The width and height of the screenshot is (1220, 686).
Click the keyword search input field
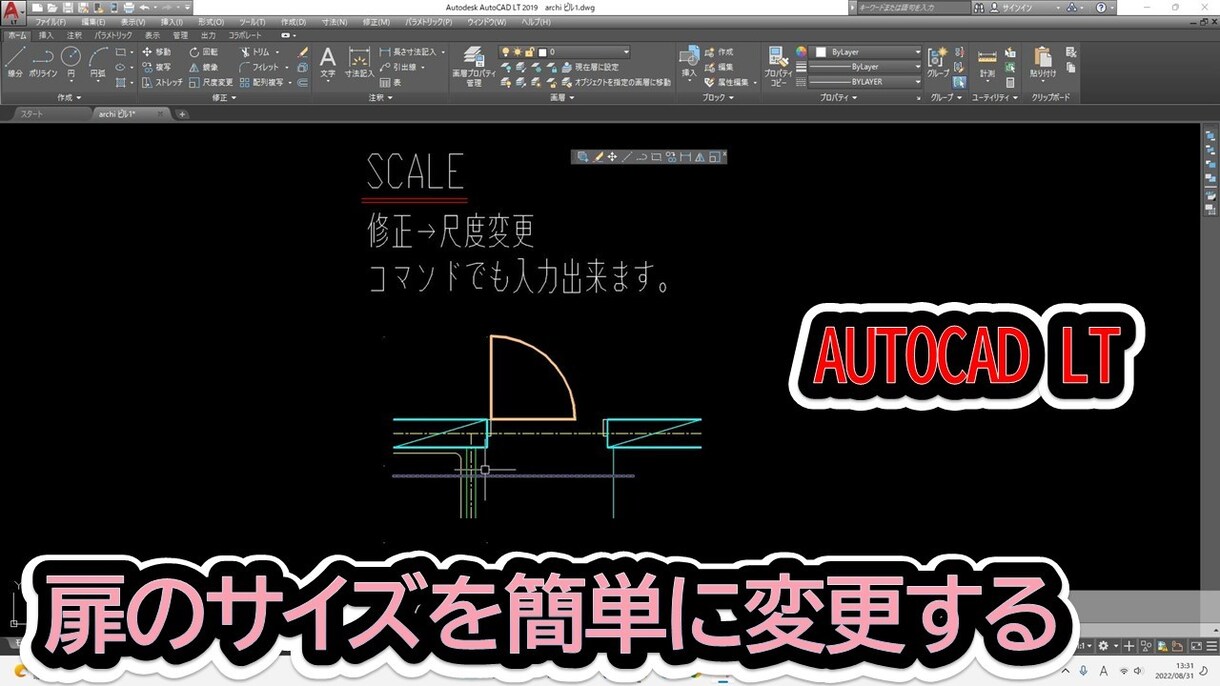(x=912, y=7)
